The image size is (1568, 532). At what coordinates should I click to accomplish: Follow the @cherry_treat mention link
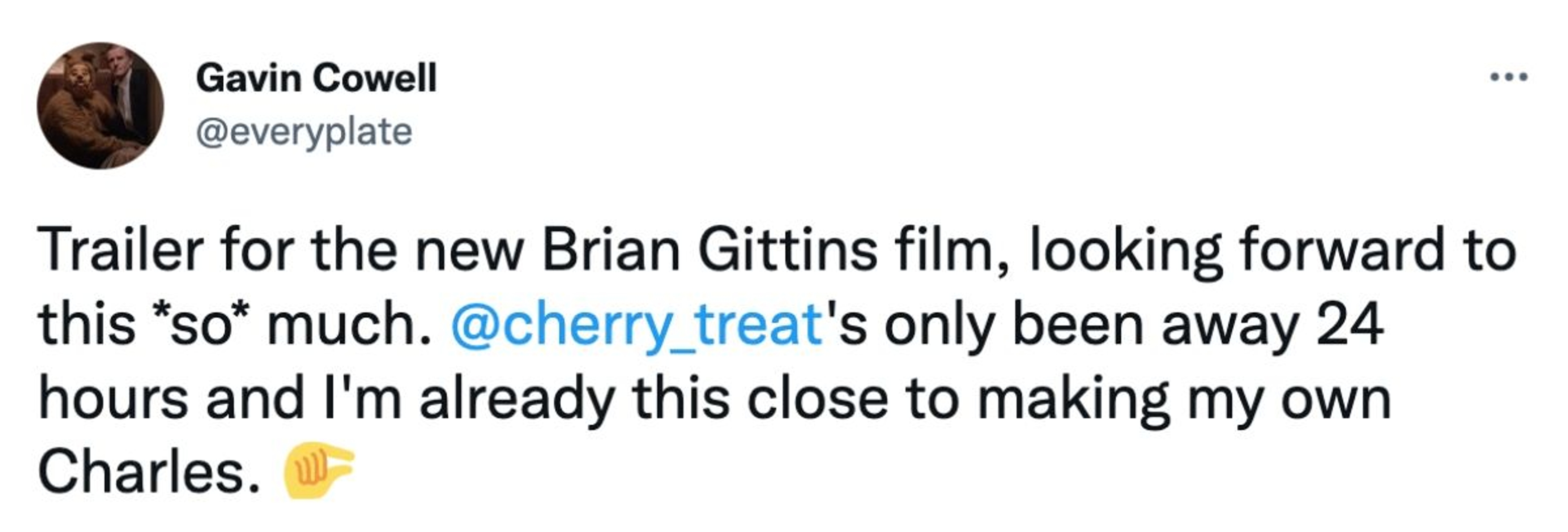click(637, 325)
